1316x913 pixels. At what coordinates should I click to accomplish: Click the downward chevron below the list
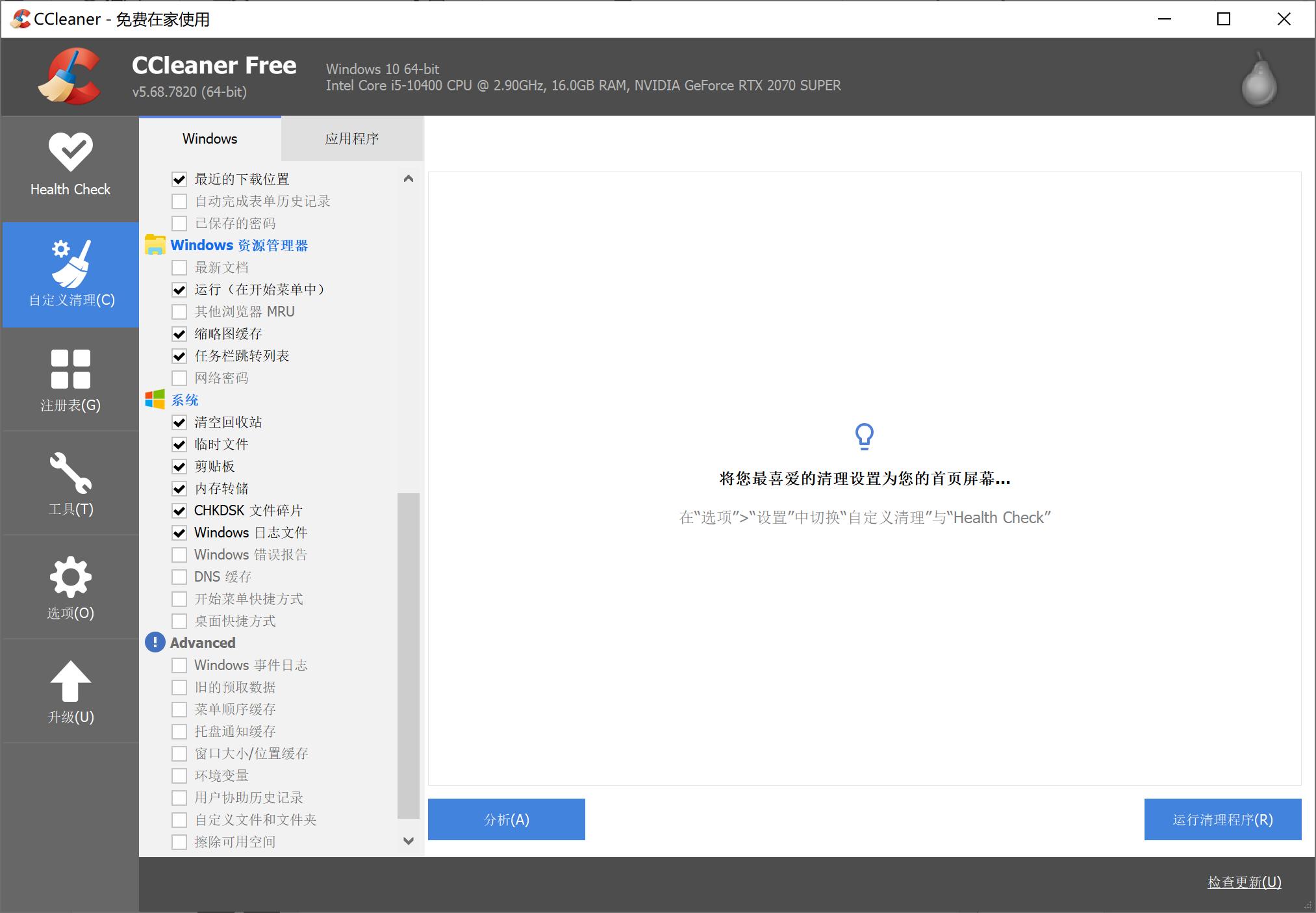point(409,840)
